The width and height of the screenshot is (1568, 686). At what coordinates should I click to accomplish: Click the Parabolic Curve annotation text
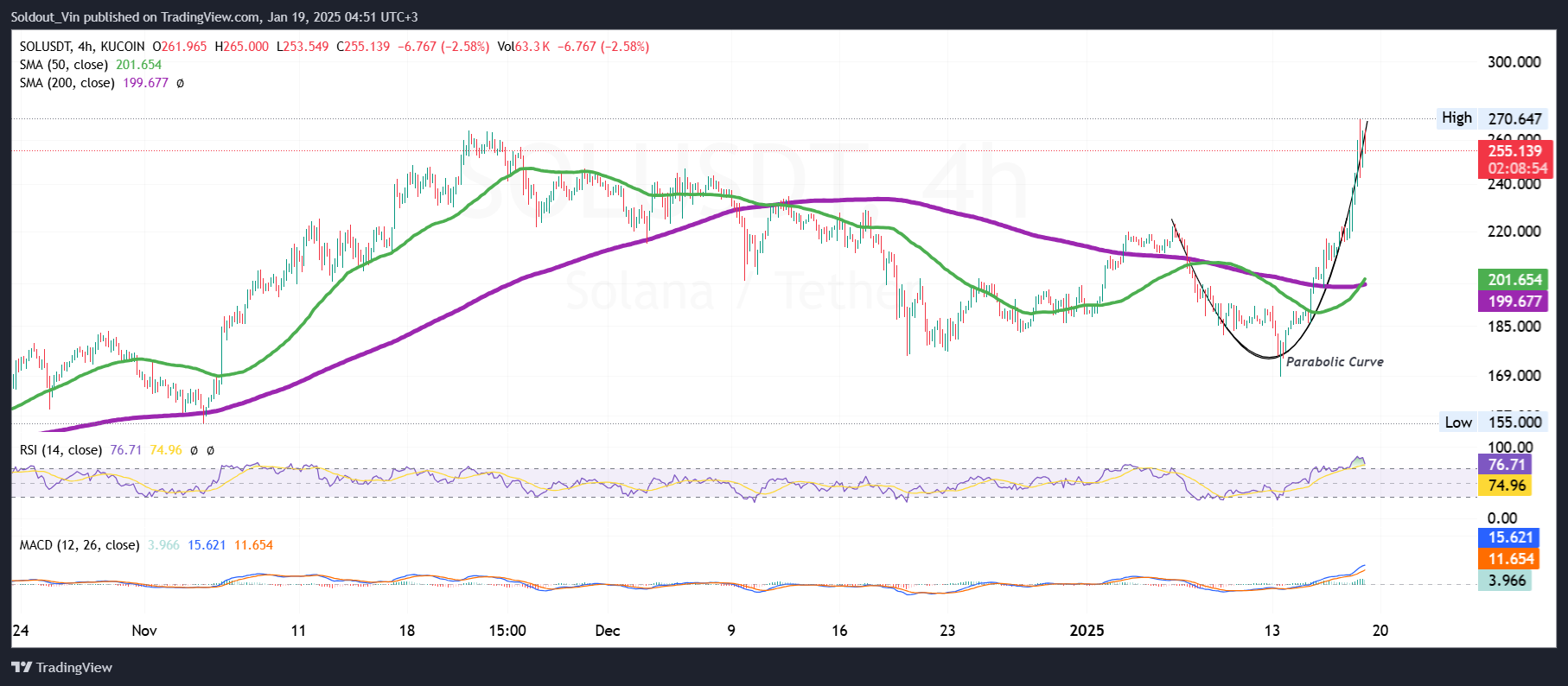1335,362
